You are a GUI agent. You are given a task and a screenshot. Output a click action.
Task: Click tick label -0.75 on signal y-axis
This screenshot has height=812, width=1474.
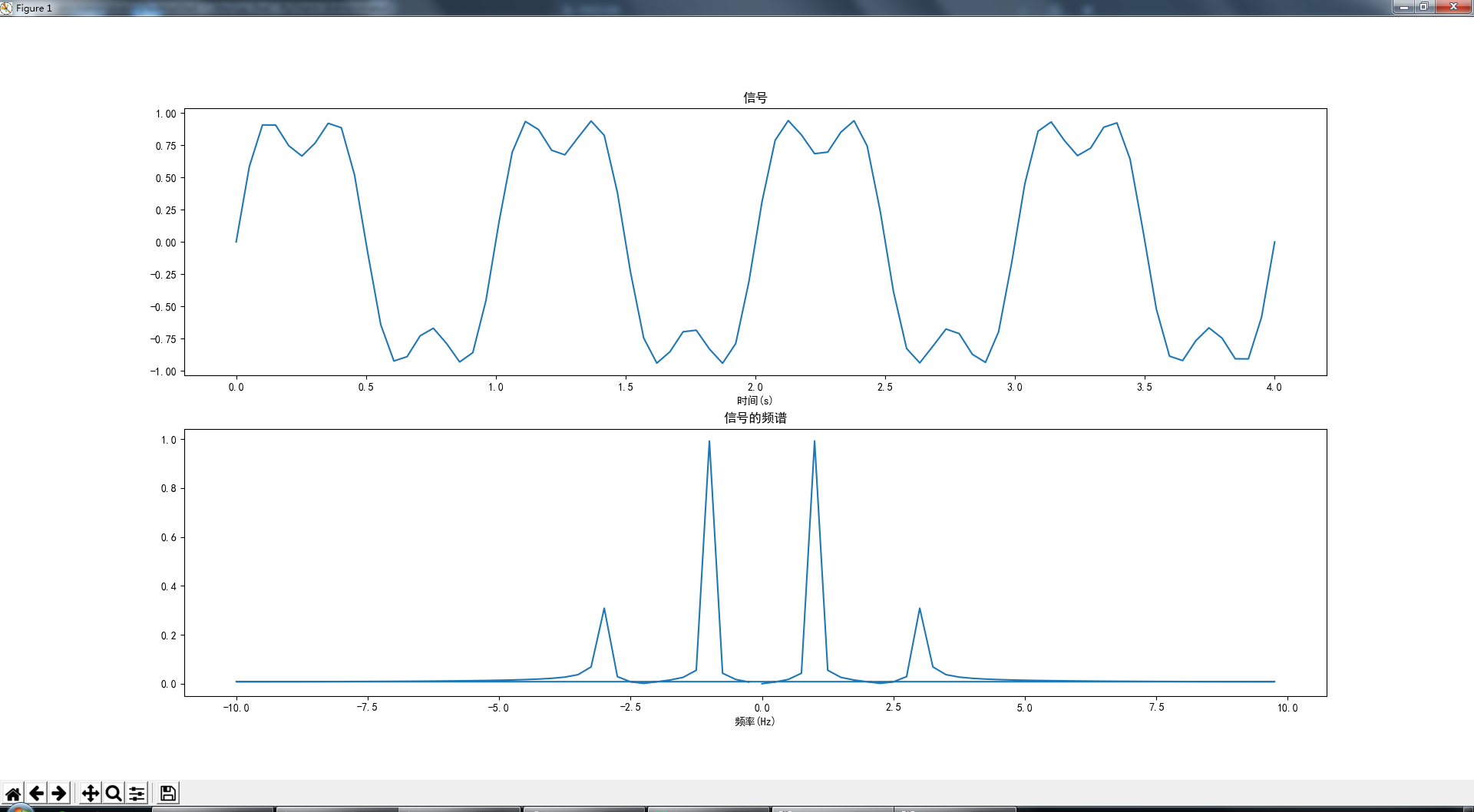point(164,339)
